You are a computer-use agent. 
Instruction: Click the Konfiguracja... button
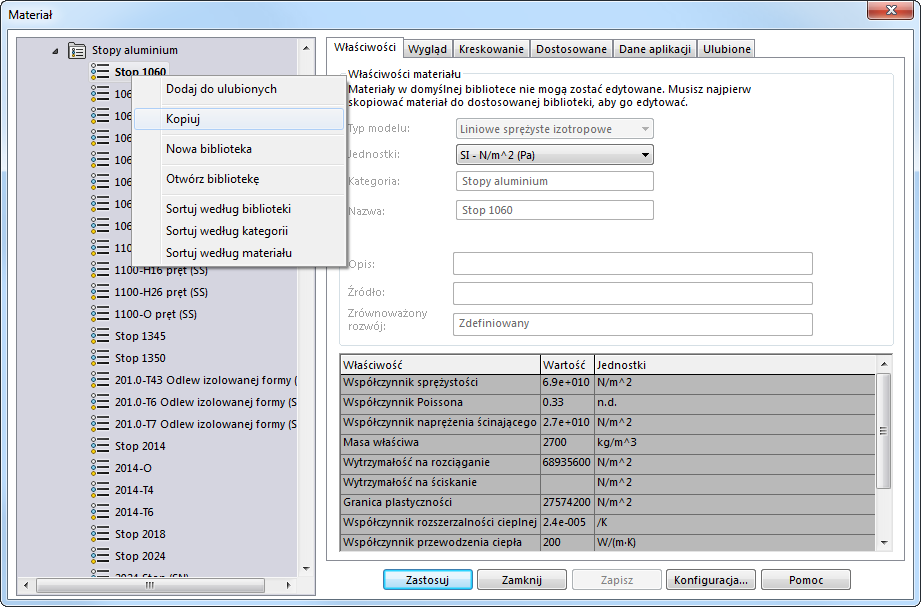point(710,580)
